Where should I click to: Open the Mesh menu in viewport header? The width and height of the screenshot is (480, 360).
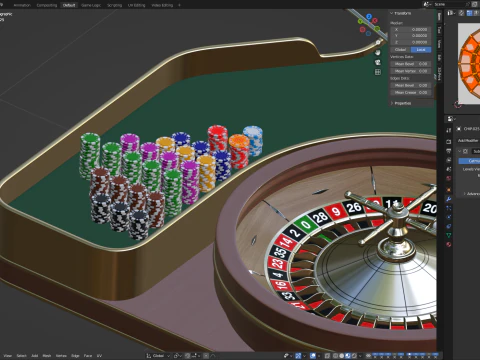[47, 356]
